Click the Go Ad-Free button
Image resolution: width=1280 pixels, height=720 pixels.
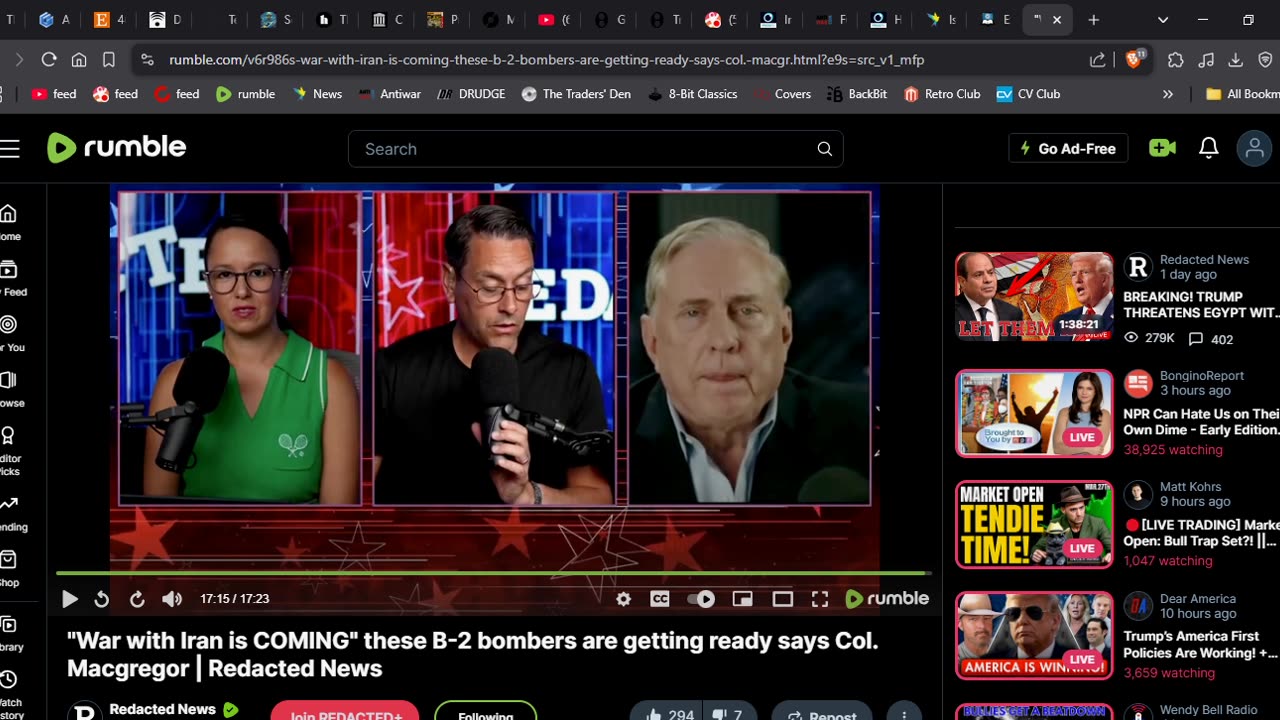pos(1068,148)
